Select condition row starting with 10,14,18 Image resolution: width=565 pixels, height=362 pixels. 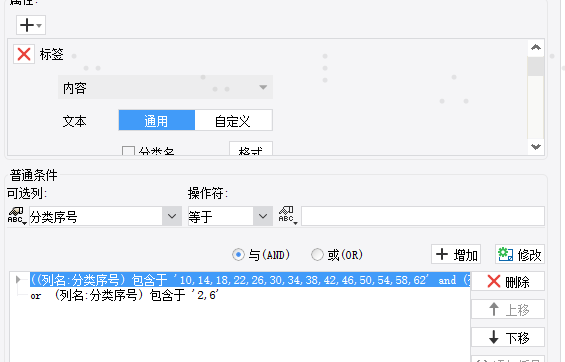[x=250, y=280]
